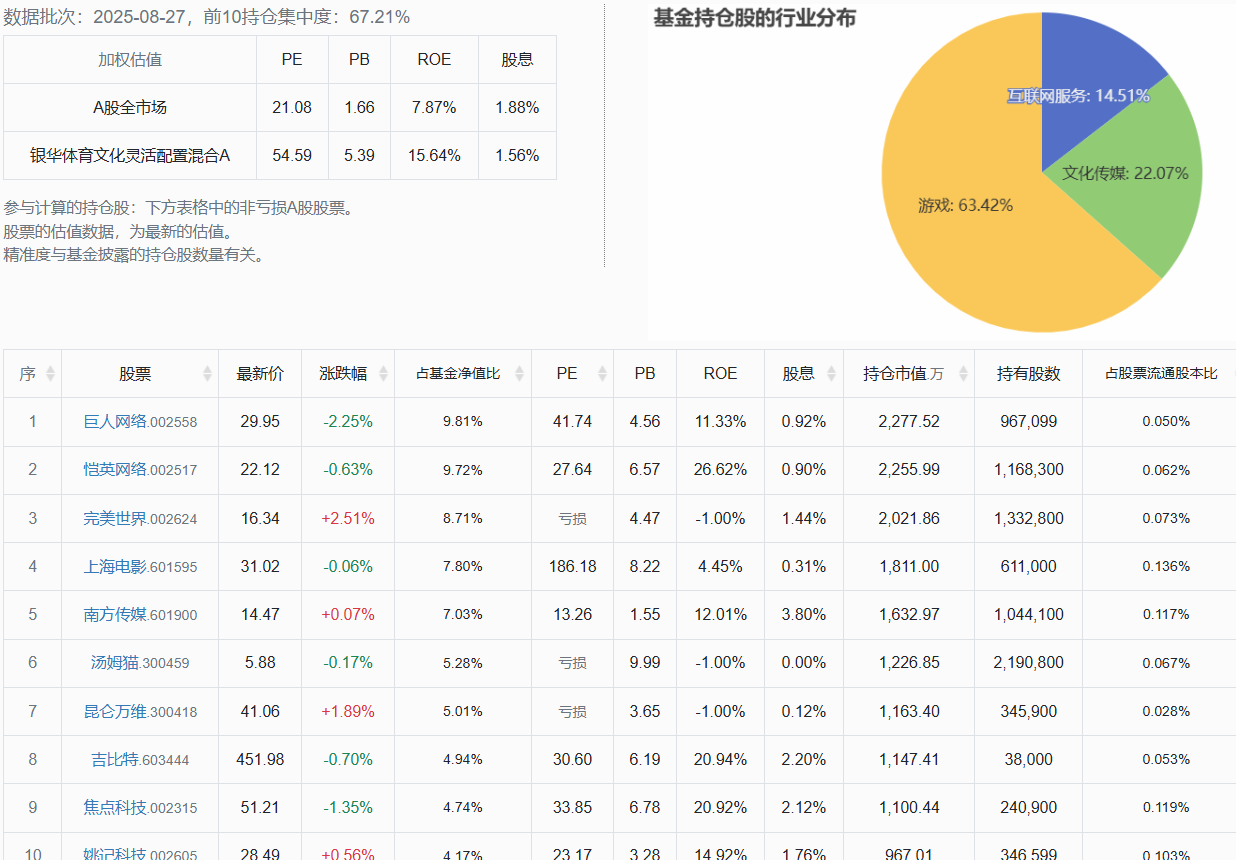Click fund ROE value 15.64%

pos(434,155)
